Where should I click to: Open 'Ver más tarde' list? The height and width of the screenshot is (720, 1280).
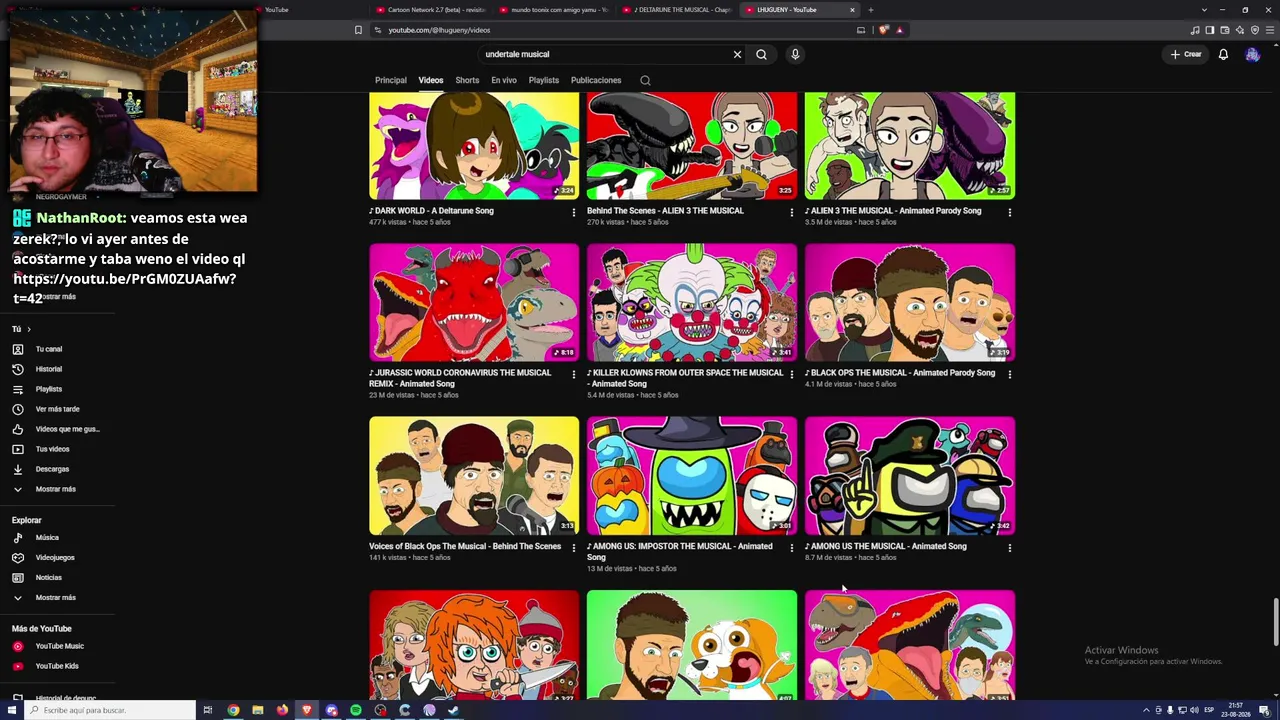tap(57, 409)
